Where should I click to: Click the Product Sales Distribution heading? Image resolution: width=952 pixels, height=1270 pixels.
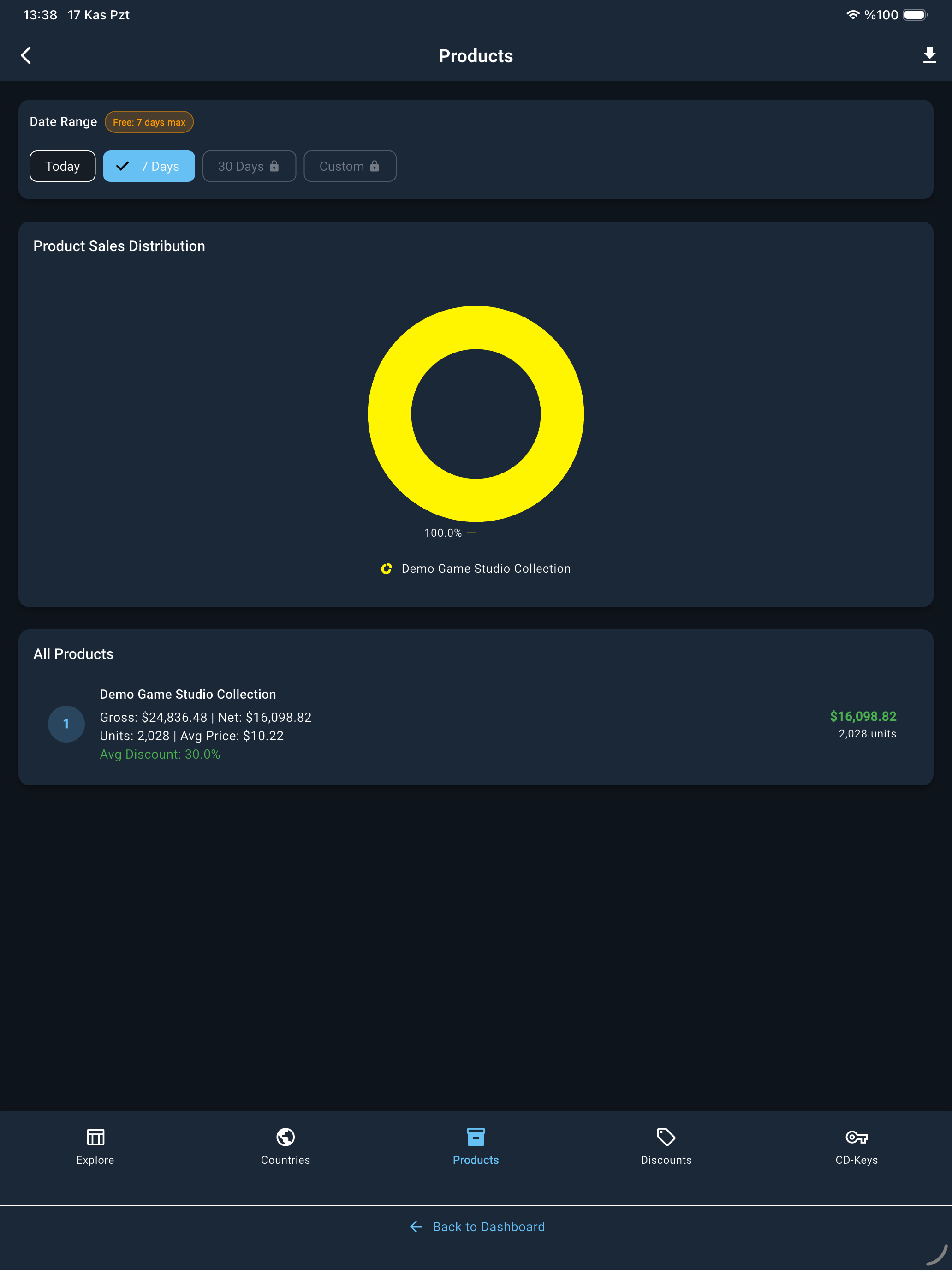(119, 246)
